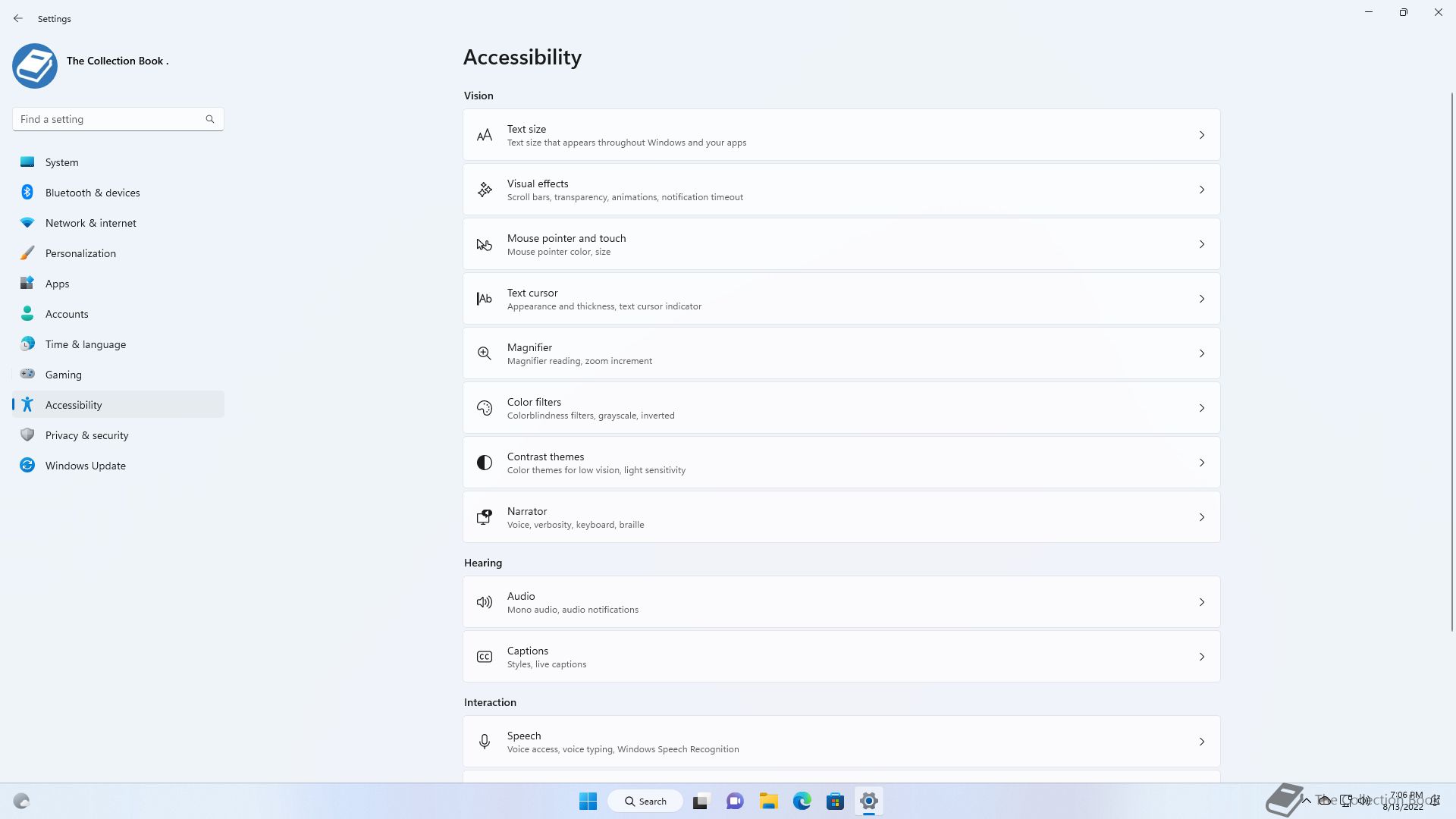Image resolution: width=1456 pixels, height=819 pixels.
Task: Click the Mouse pointer and touch icon
Action: tap(485, 245)
